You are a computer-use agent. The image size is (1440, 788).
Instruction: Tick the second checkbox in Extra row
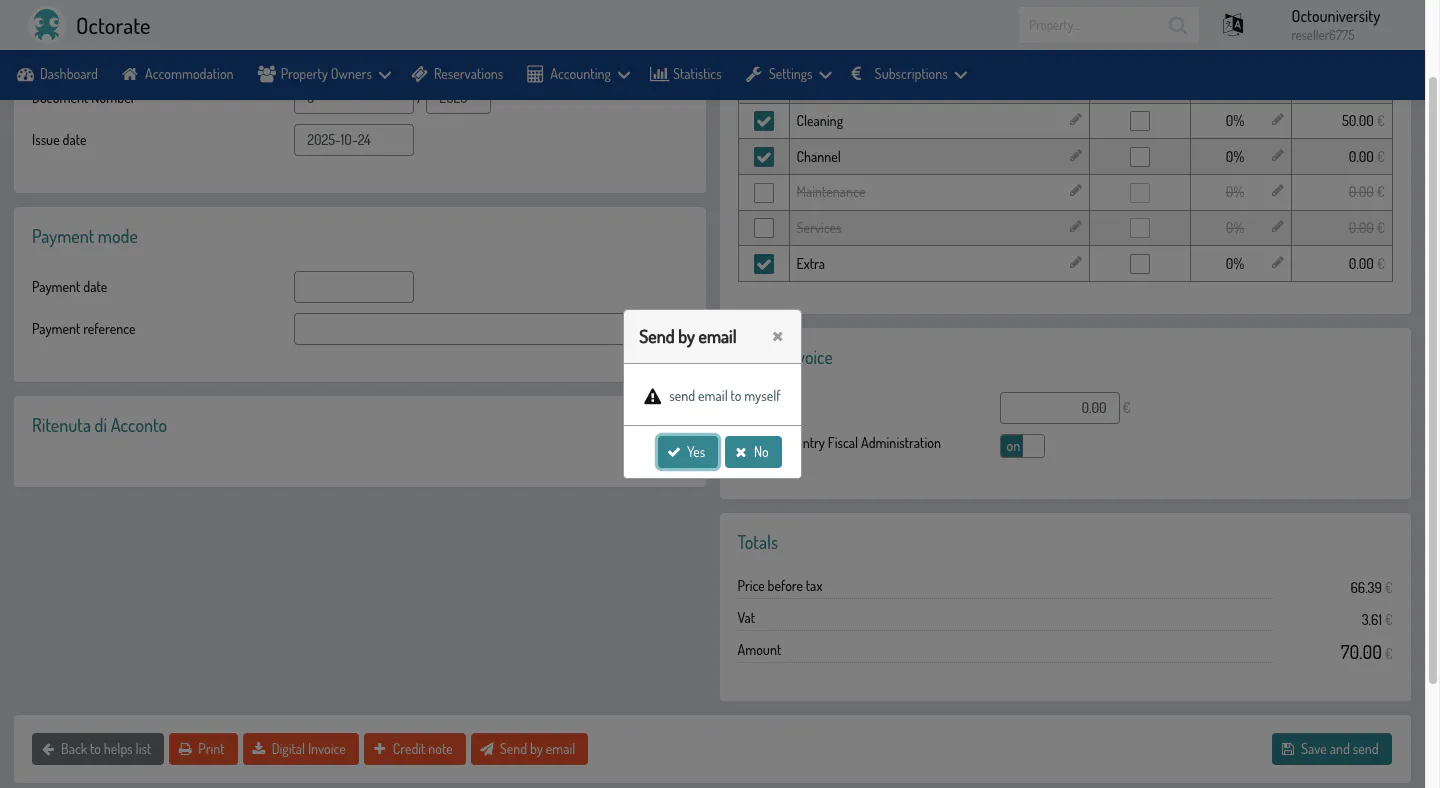(1140, 264)
